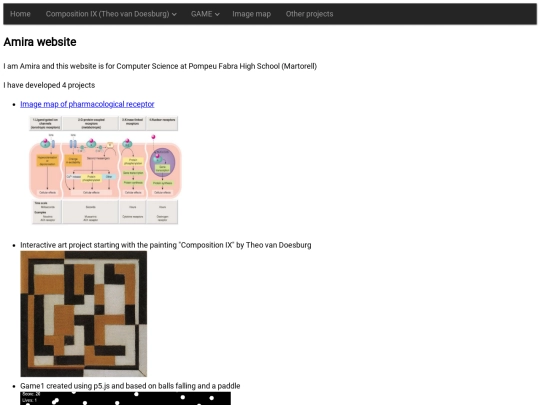Go to Image map in navbar
The height and width of the screenshot is (405, 540).
[251, 14]
